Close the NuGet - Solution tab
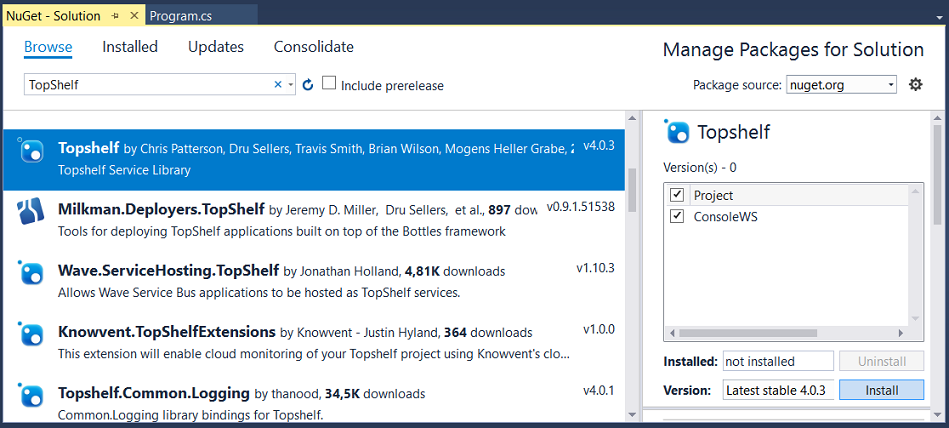Screen dimensions: 949x428 click(x=134, y=16)
